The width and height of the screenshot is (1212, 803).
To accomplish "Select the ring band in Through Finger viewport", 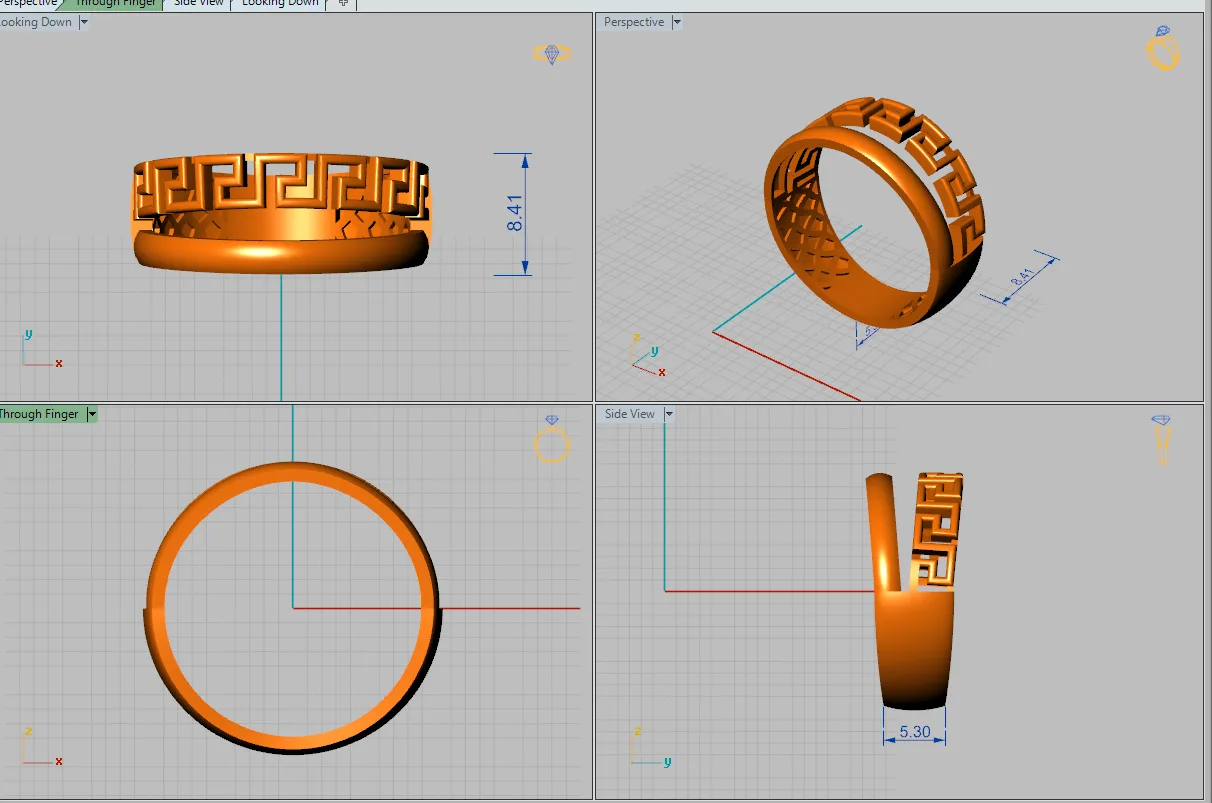I will pyautogui.click(x=293, y=608).
